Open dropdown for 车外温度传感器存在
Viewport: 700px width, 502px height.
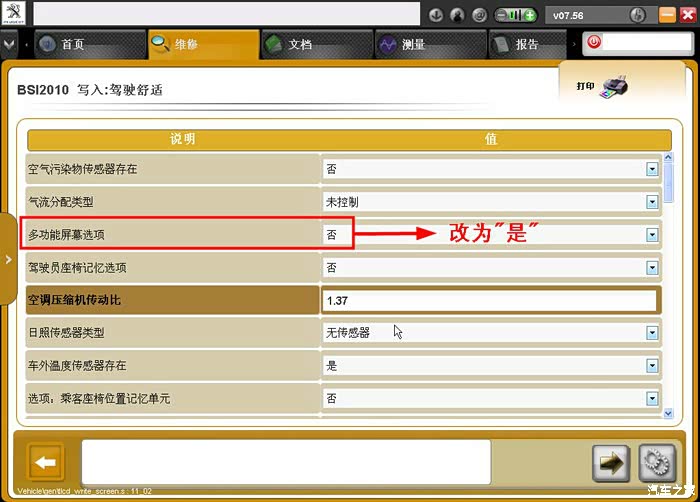pos(652,366)
